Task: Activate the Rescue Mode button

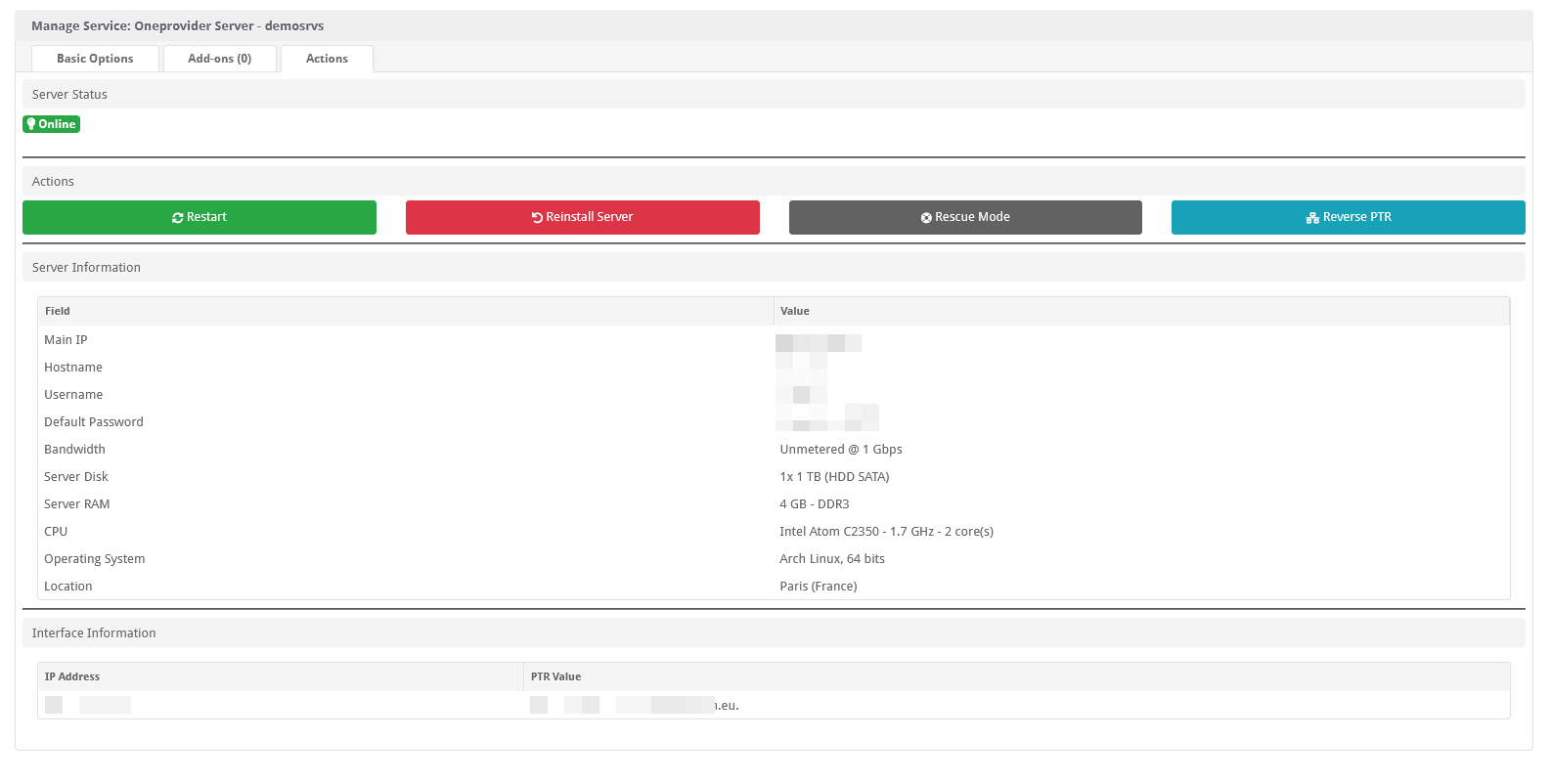Action: click(965, 217)
